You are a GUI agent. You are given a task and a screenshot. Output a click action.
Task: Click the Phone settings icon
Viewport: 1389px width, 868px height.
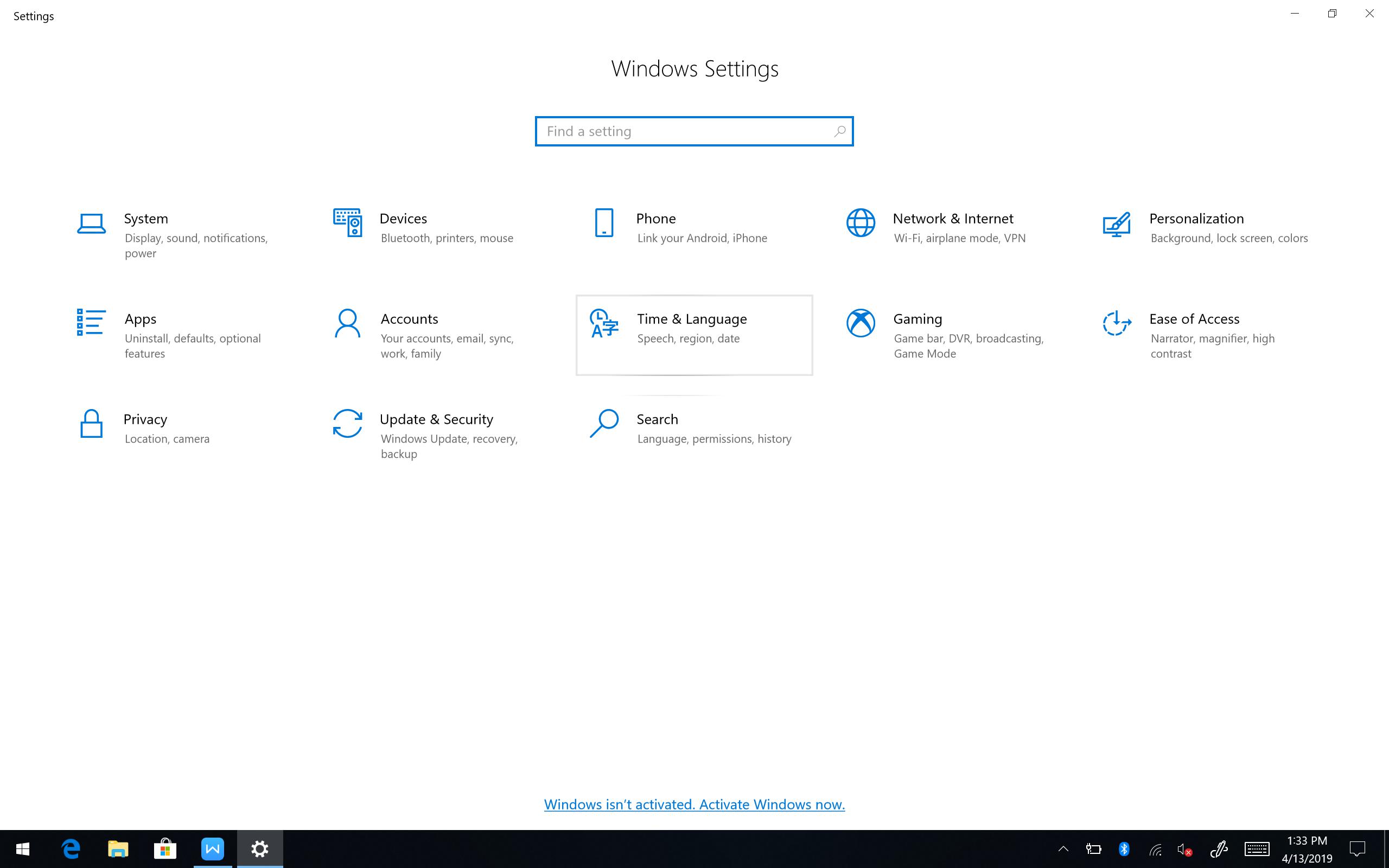[x=604, y=223]
